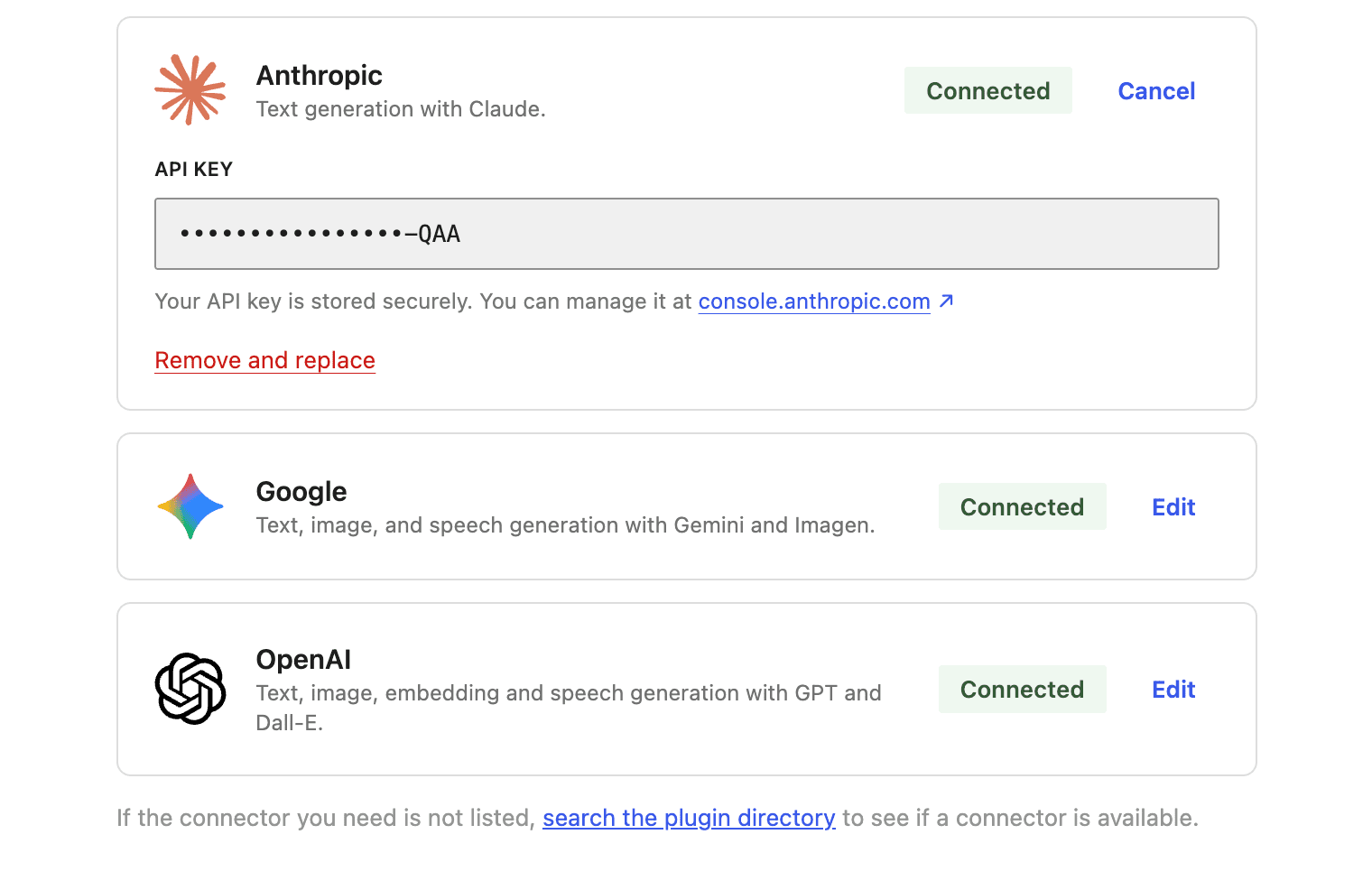
Task: Click the Anthropic heading text
Action: (320, 75)
